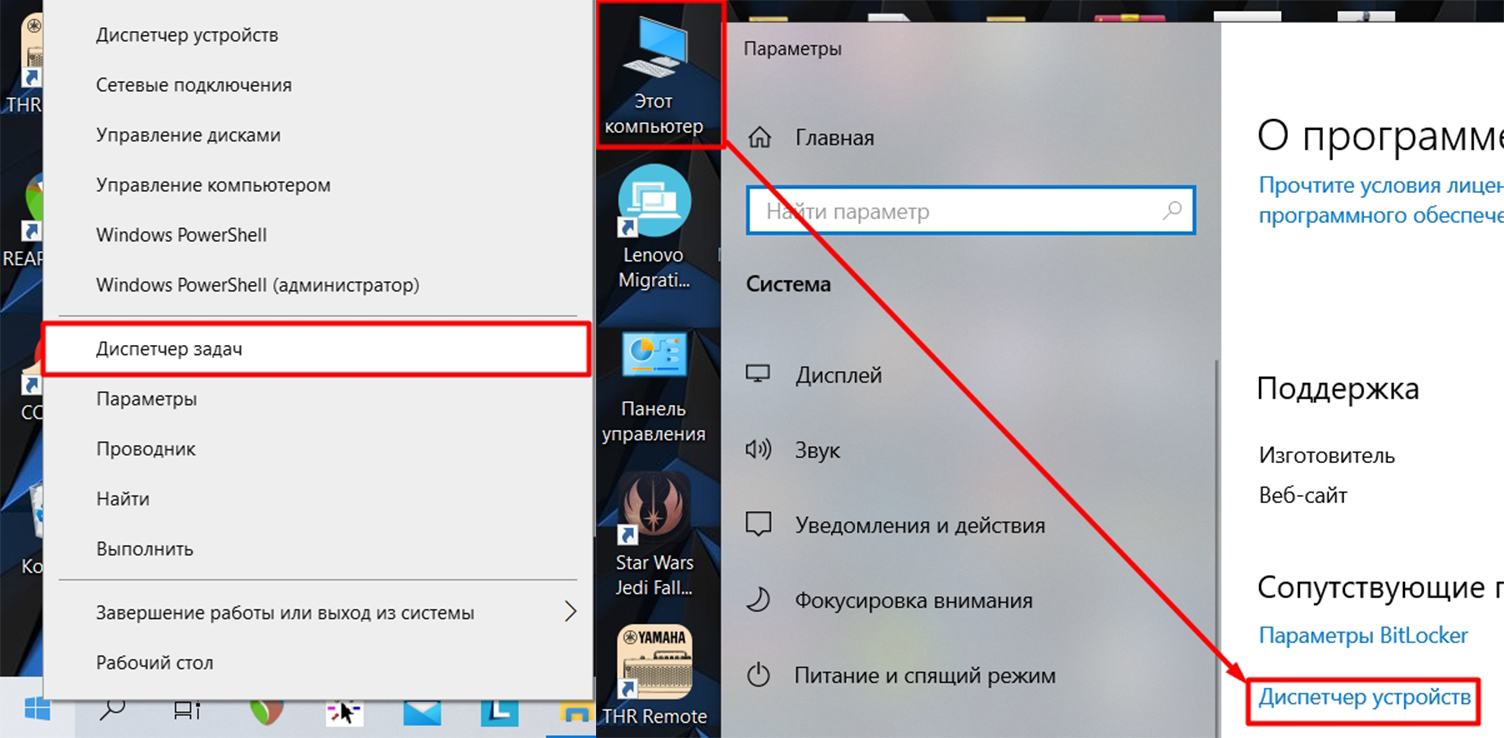Choose Диспетчер устройств in the context menu
The width and height of the screenshot is (1504, 738).
pos(187,35)
